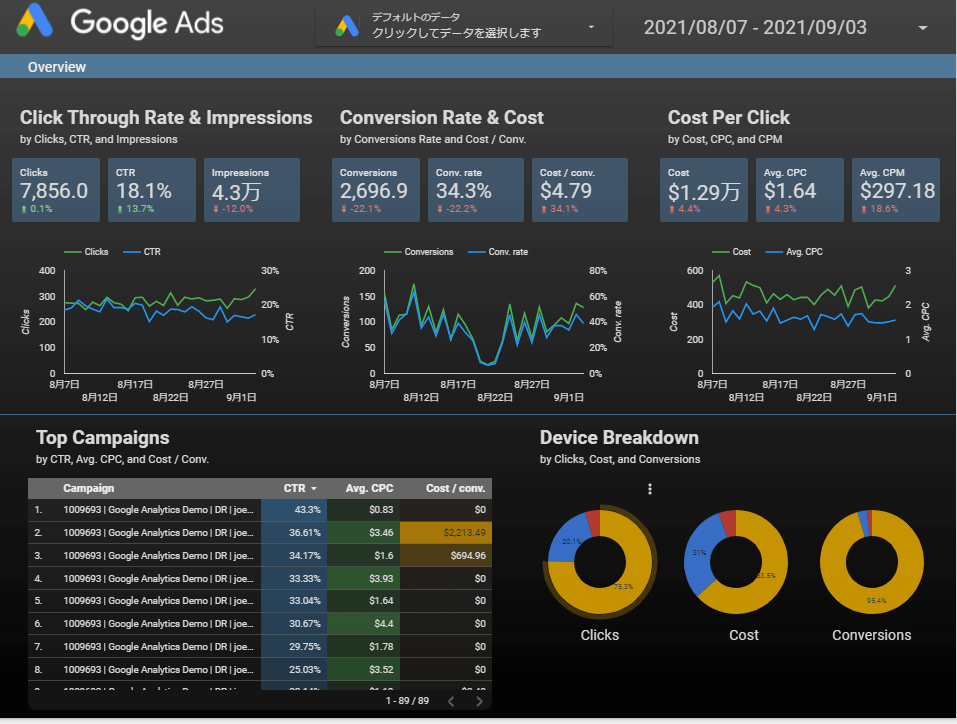Click the 75.3% segment of Clicks donut
This screenshot has width=957, height=724.
pyautogui.click(x=632, y=583)
